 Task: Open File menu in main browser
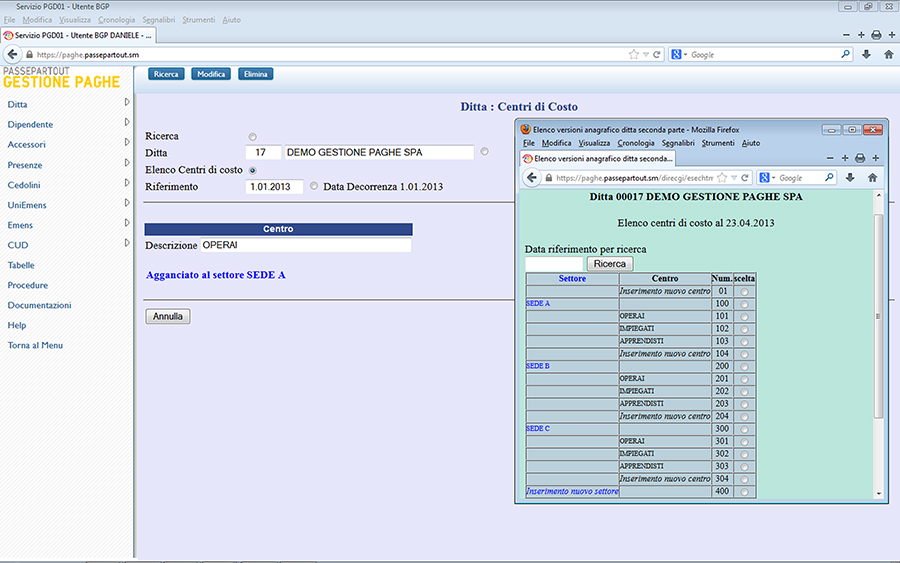(9, 20)
